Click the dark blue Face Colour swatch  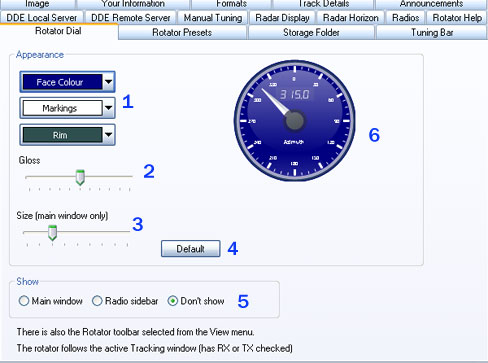click(62, 82)
